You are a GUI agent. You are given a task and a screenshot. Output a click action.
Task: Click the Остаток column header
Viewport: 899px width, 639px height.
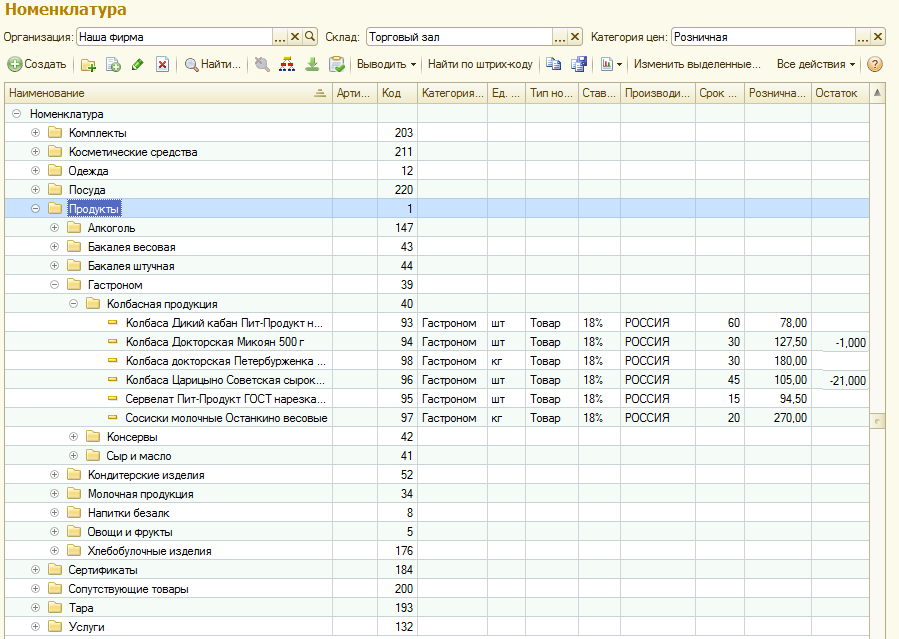(840, 93)
